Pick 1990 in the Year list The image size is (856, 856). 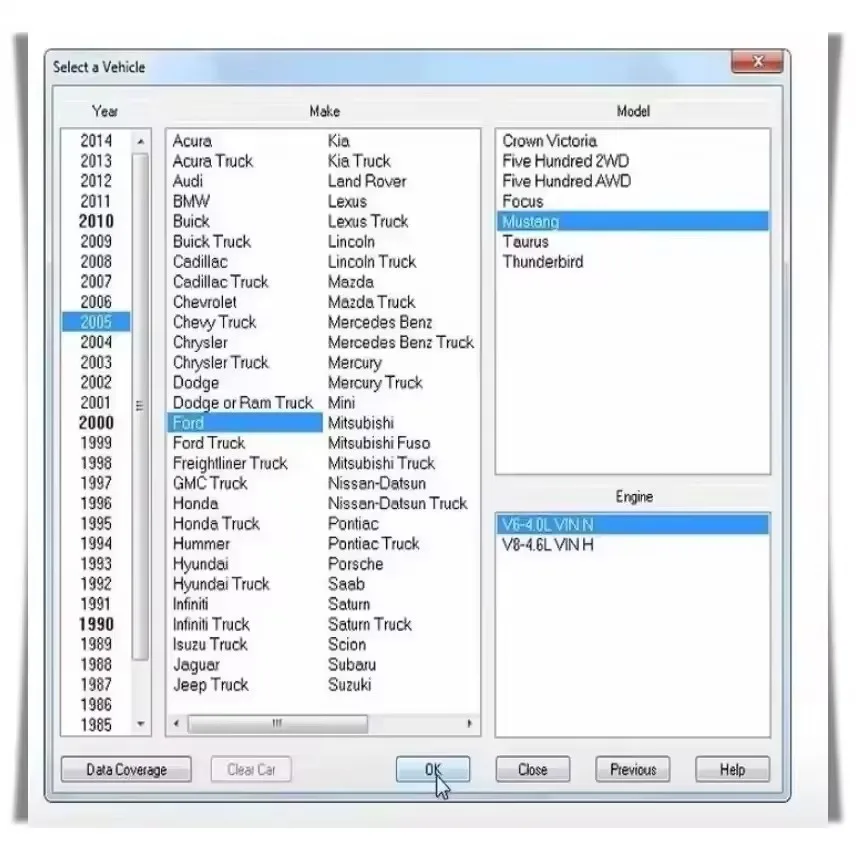pos(95,624)
